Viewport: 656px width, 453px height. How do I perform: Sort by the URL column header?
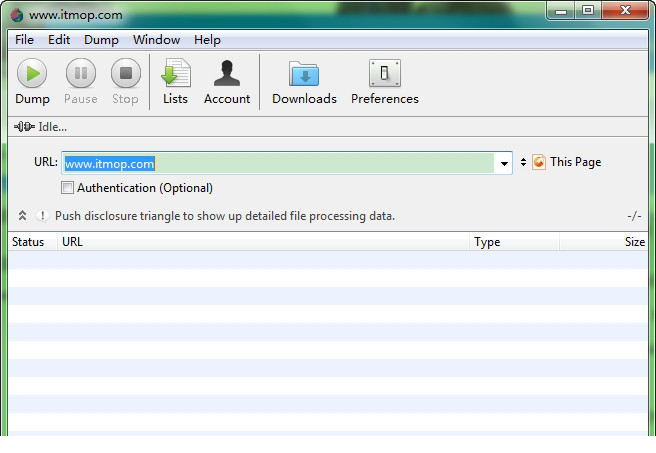tap(263, 242)
